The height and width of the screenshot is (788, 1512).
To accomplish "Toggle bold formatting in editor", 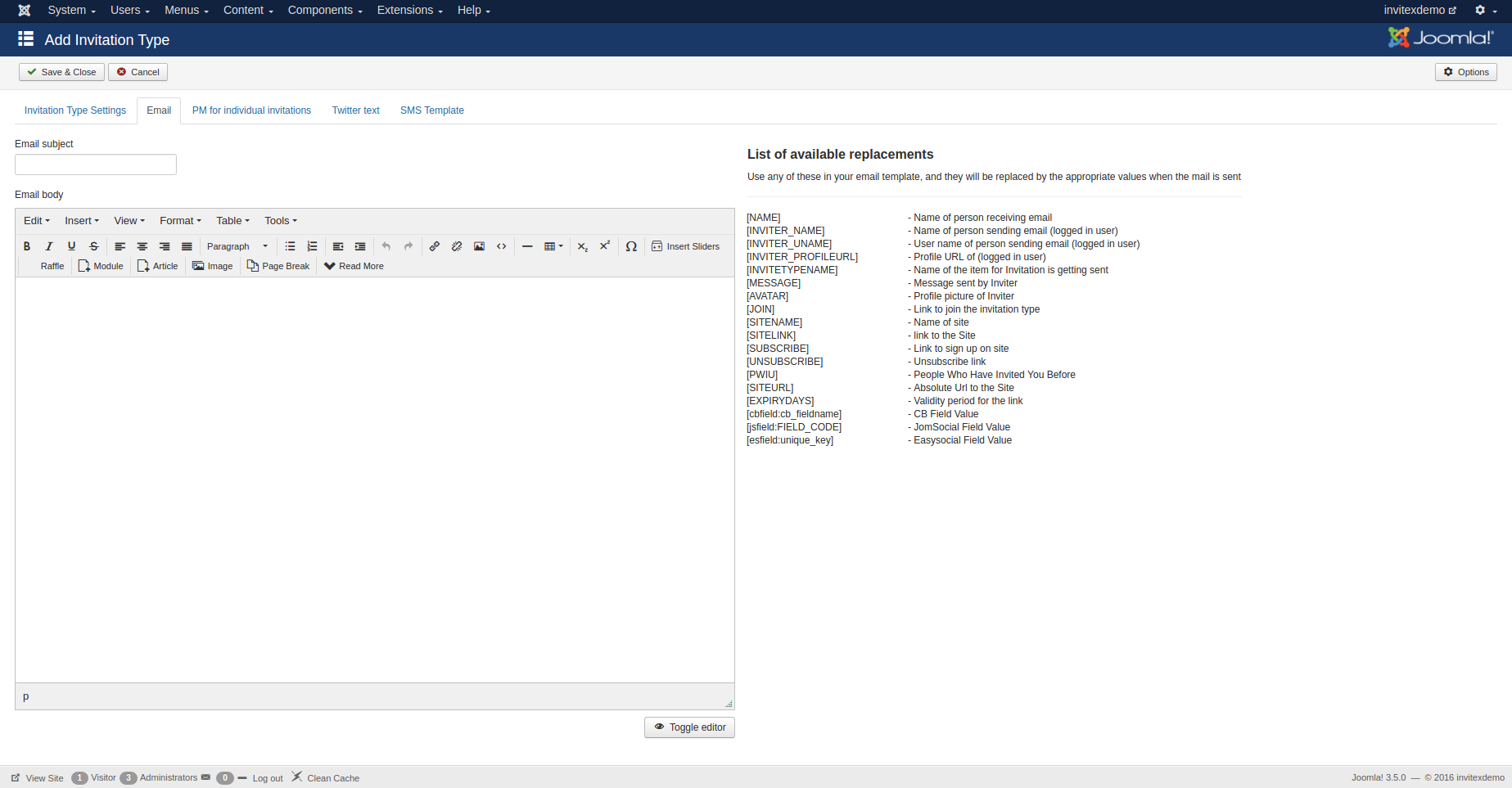I will tap(27, 246).
